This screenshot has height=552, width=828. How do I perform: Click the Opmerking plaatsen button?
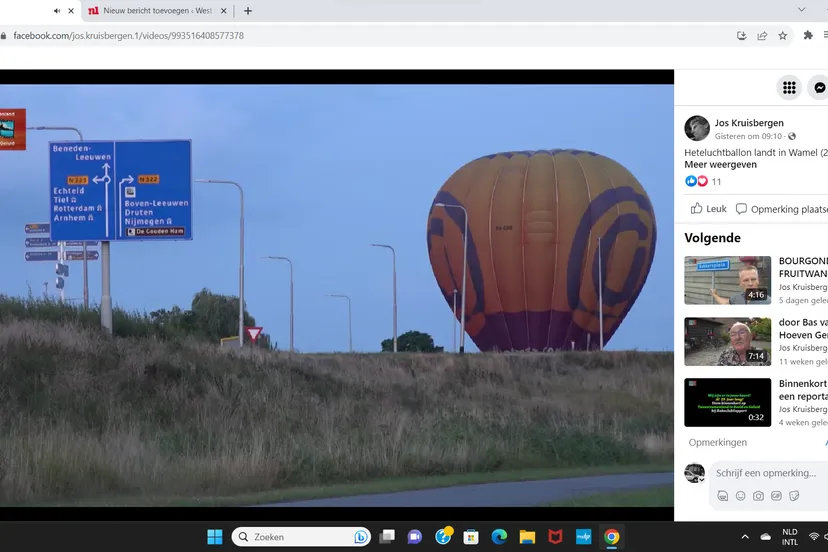click(x=782, y=209)
